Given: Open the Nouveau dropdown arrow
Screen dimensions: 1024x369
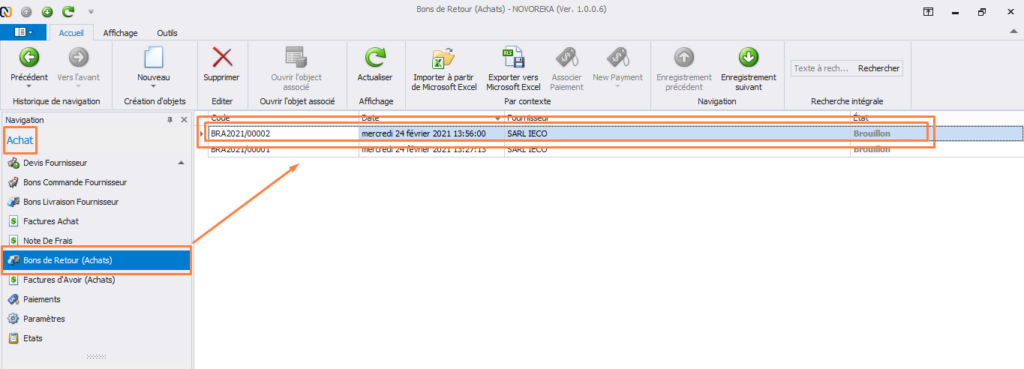Looking at the screenshot, I should click(153, 86).
